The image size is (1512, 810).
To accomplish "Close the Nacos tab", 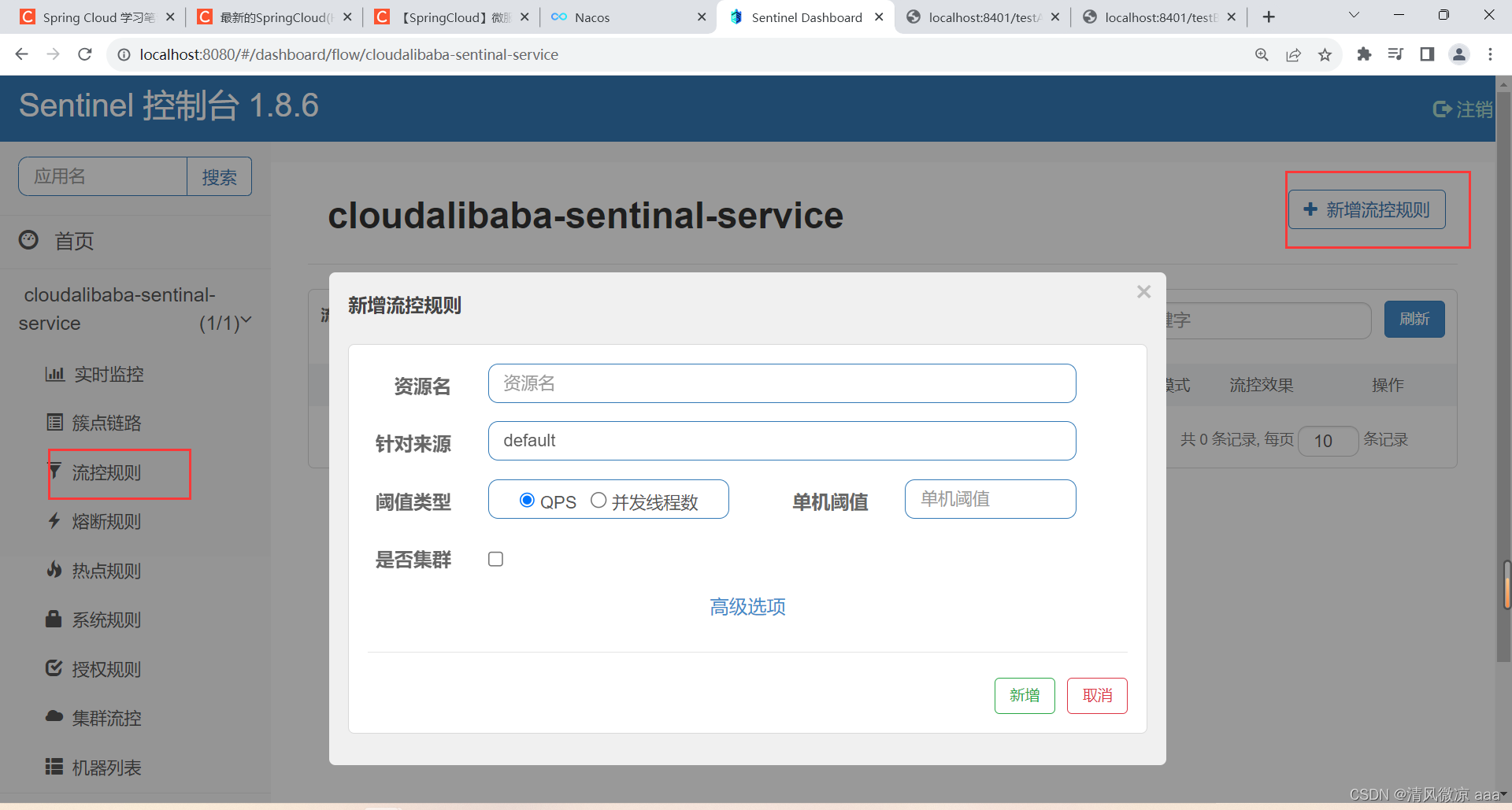I will point(702,17).
